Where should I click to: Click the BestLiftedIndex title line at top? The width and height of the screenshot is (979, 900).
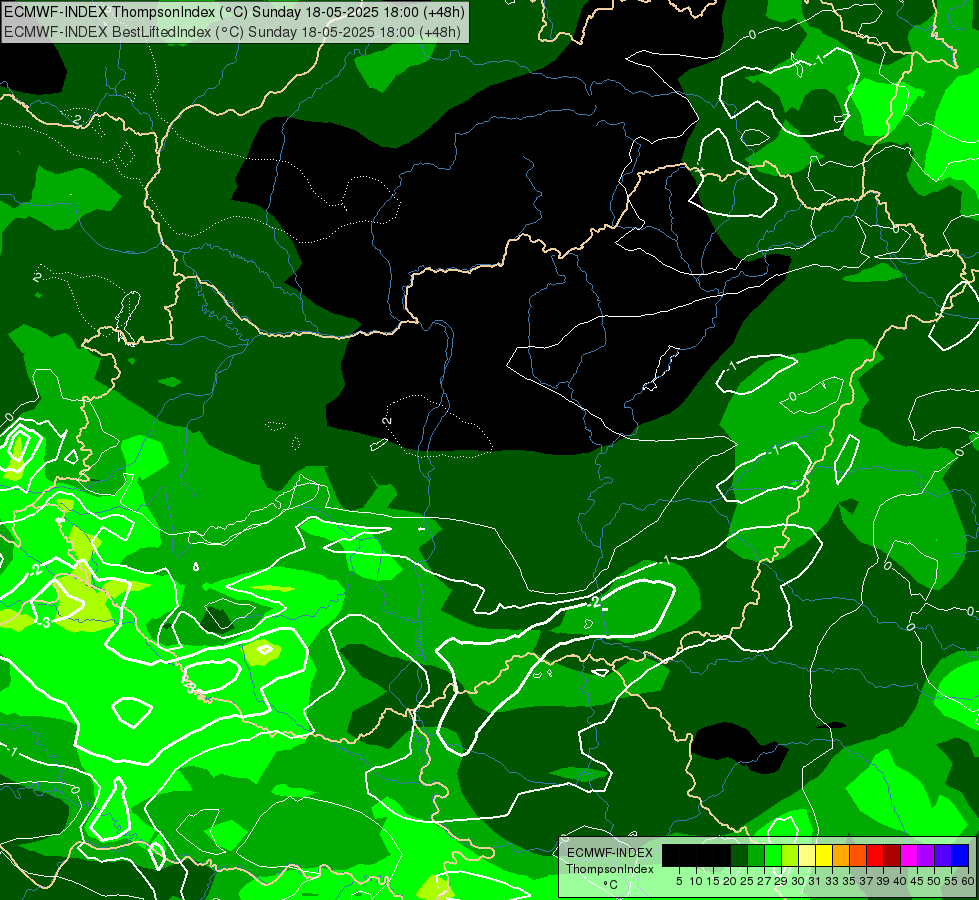pyautogui.click(x=232, y=31)
